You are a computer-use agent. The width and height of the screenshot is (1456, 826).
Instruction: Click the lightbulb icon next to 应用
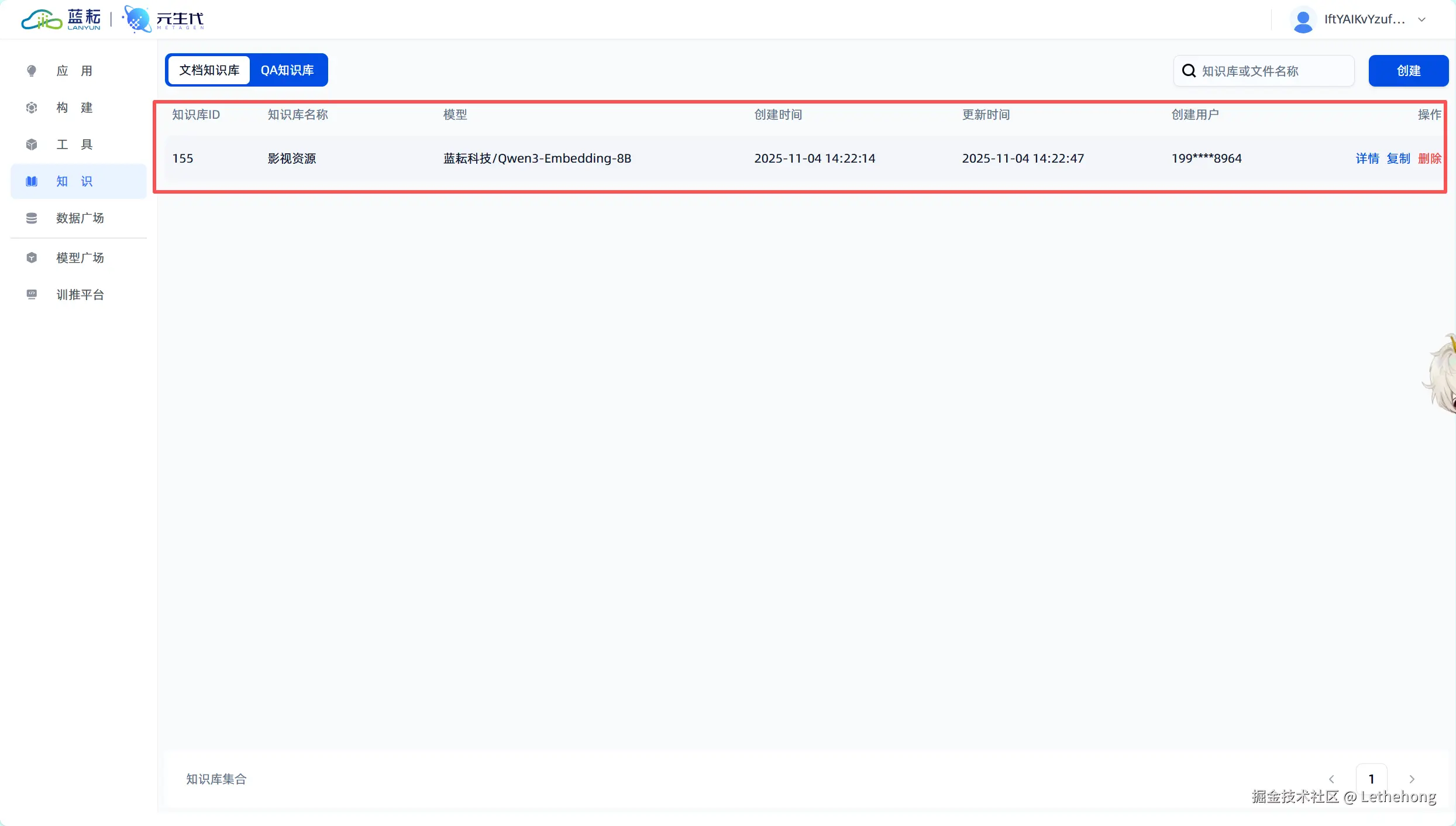pyautogui.click(x=32, y=71)
